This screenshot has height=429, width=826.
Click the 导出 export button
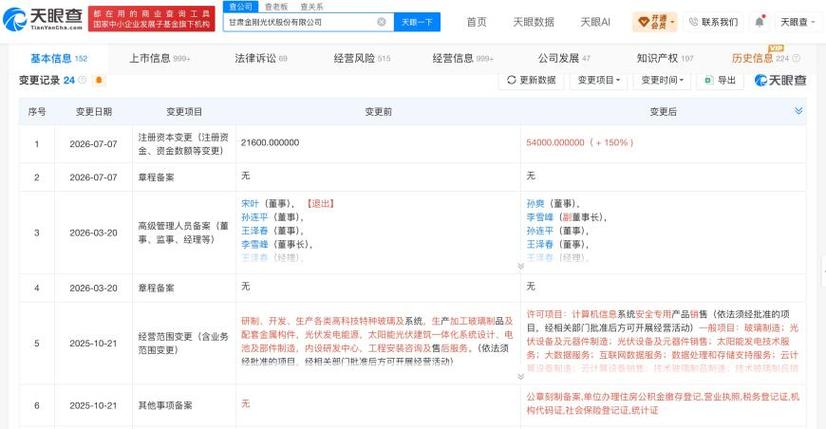[720, 80]
